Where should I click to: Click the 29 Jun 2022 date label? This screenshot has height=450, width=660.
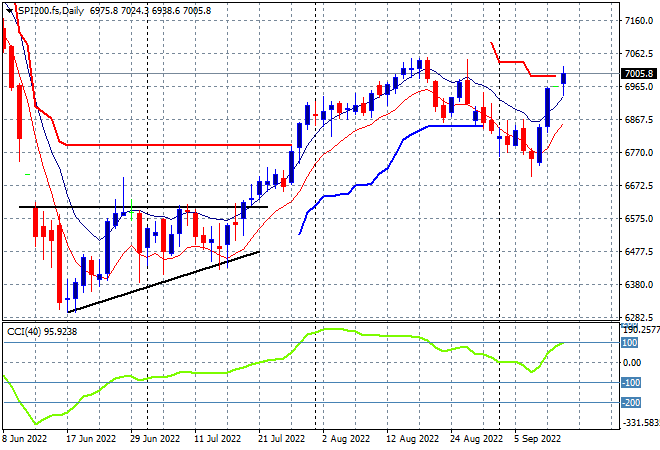155,439
